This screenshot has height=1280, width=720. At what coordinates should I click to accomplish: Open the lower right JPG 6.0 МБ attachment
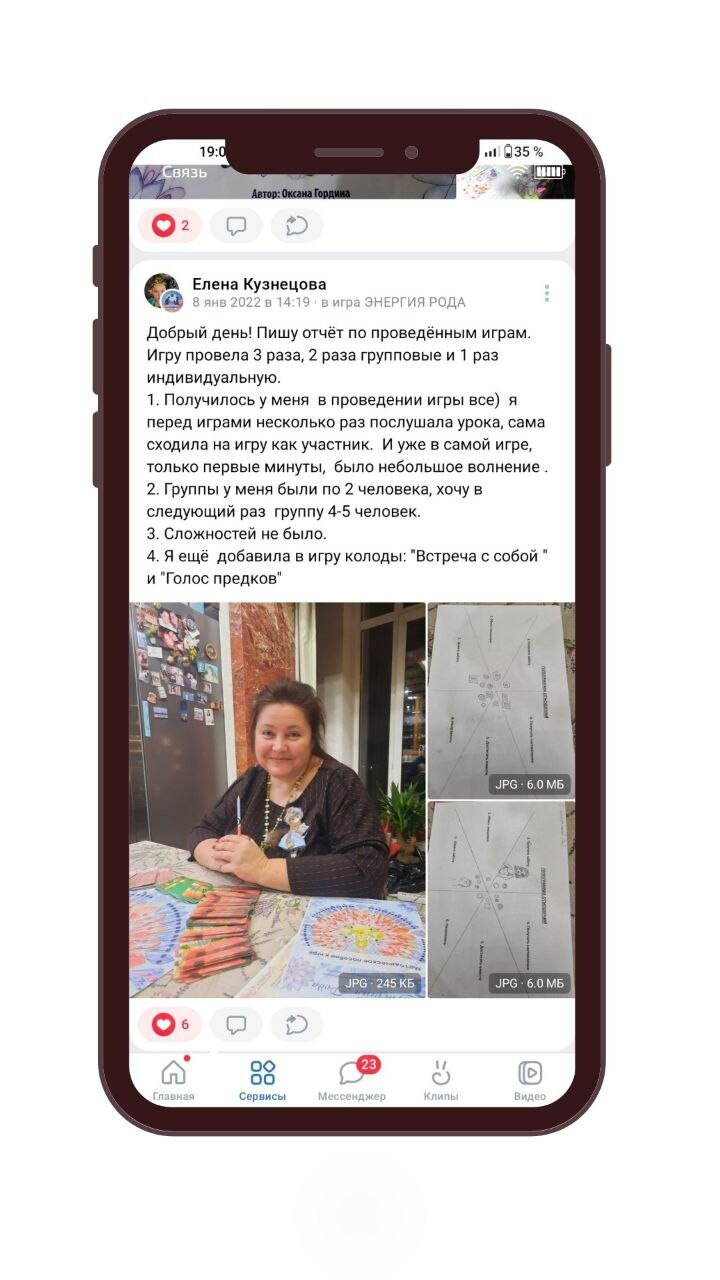pyautogui.click(x=501, y=899)
